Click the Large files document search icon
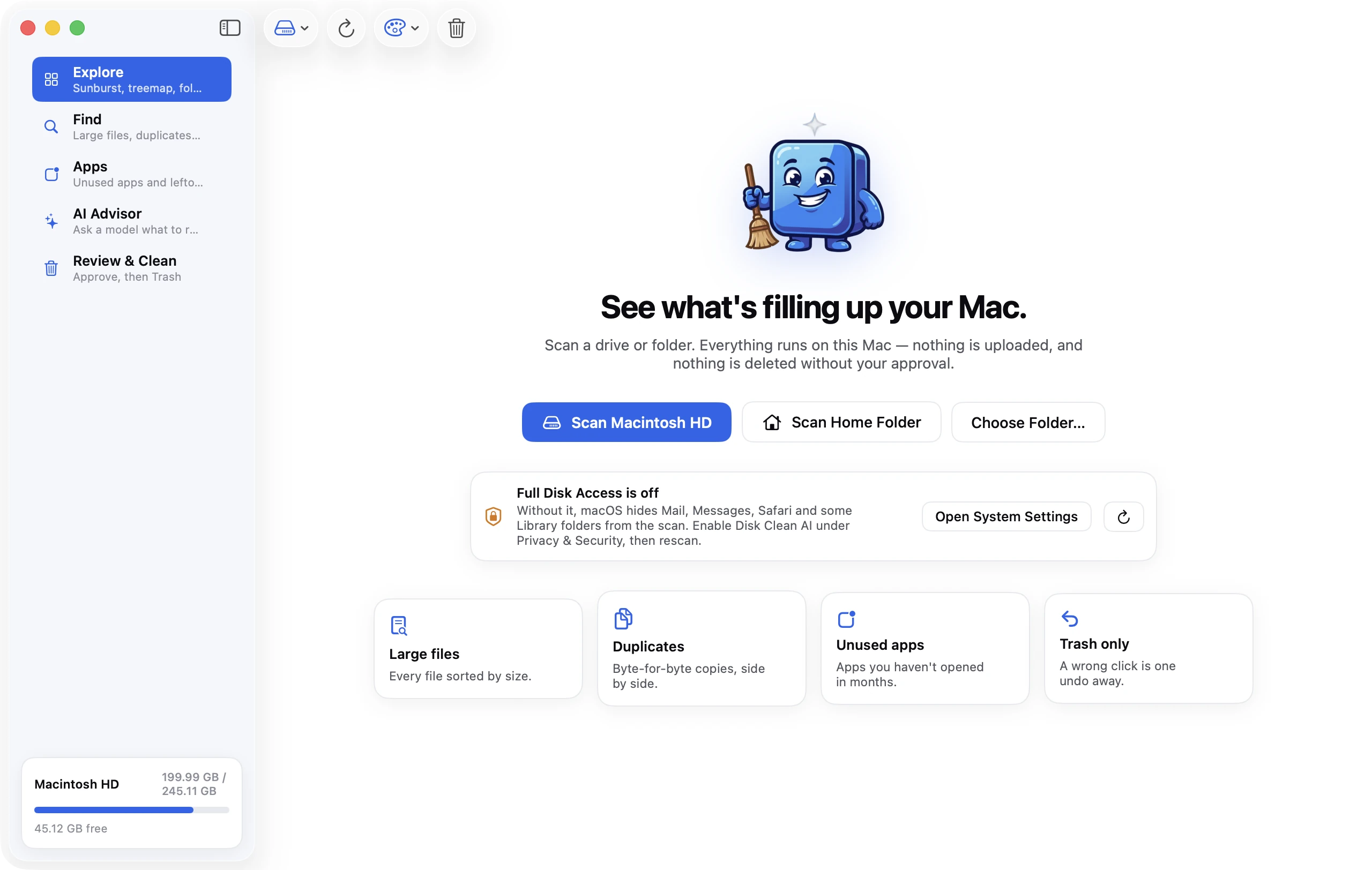The width and height of the screenshot is (1372, 870). pyautogui.click(x=398, y=626)
